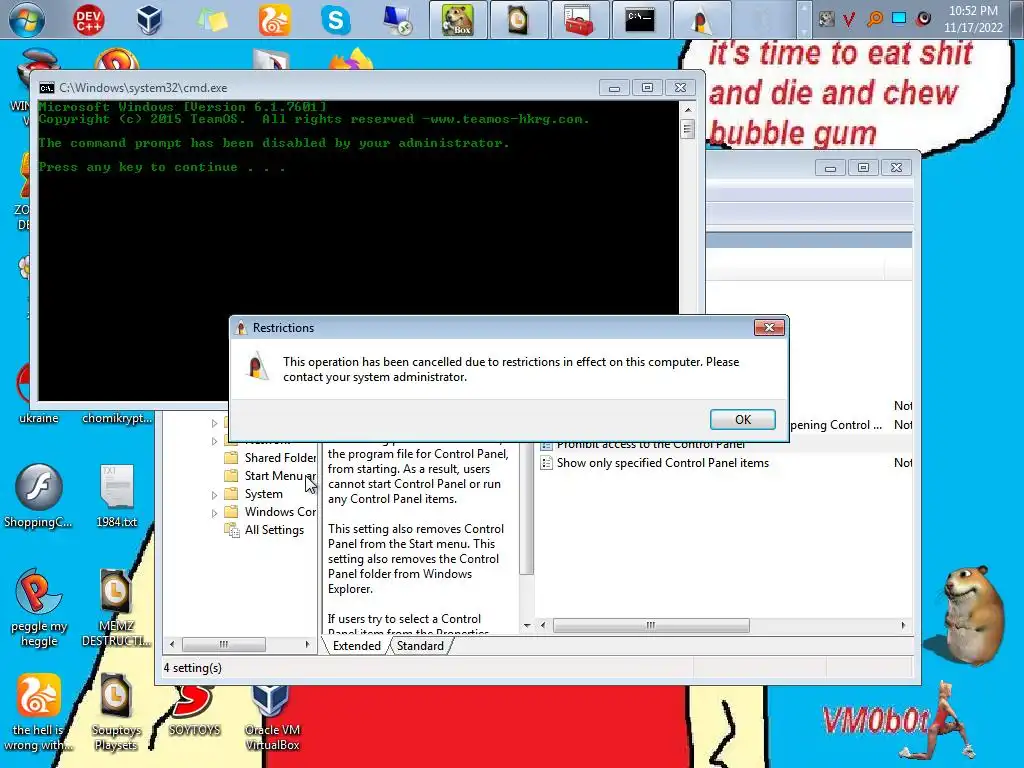Image resolution: width=1024 pixels, height=768 pixels.
Task: Open the Sticky Notes taskbar icon
Action: (x=213, y=20)
